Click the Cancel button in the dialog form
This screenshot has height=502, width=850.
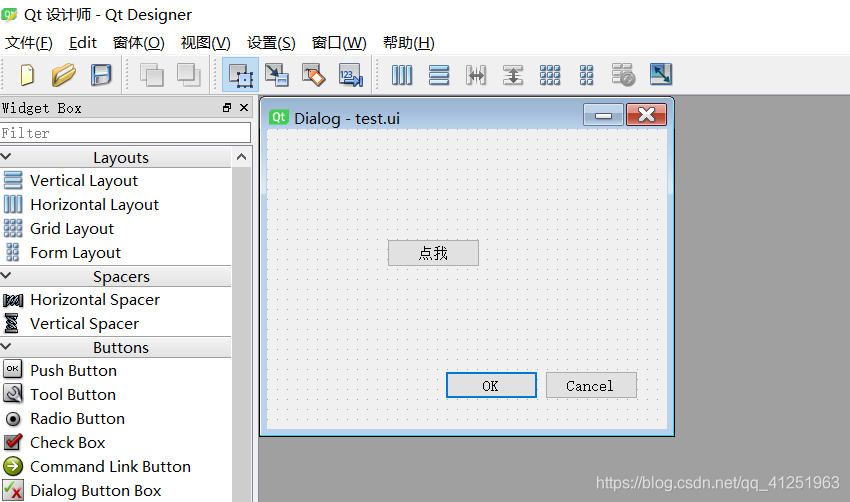tap(591, 385)
